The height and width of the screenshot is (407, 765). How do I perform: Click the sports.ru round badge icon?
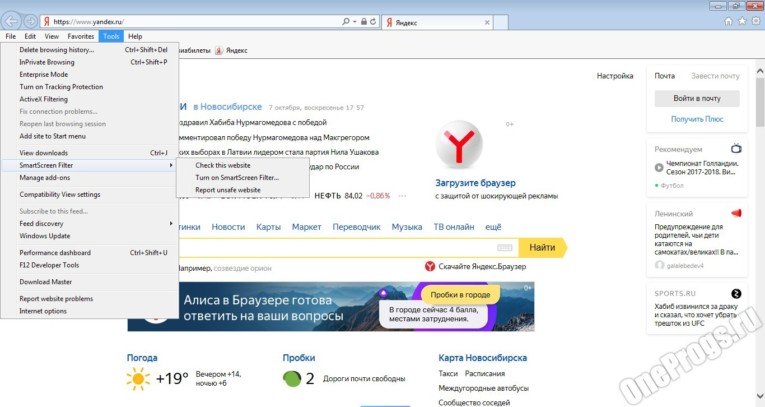point(736,293)
